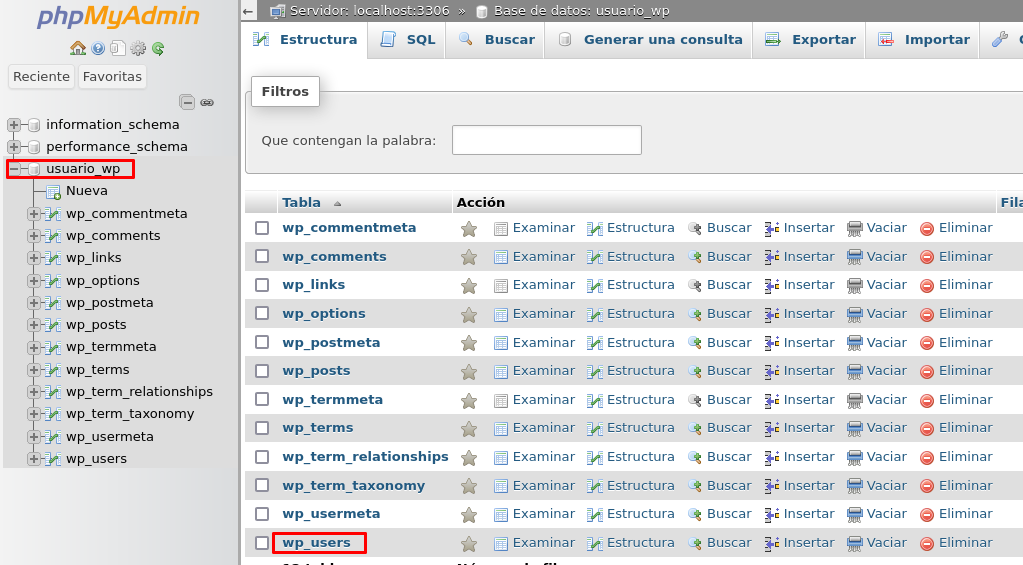This screenshot has height=565, width=1023.
Task: Open the SQL tab
Action: pos(407,40)
